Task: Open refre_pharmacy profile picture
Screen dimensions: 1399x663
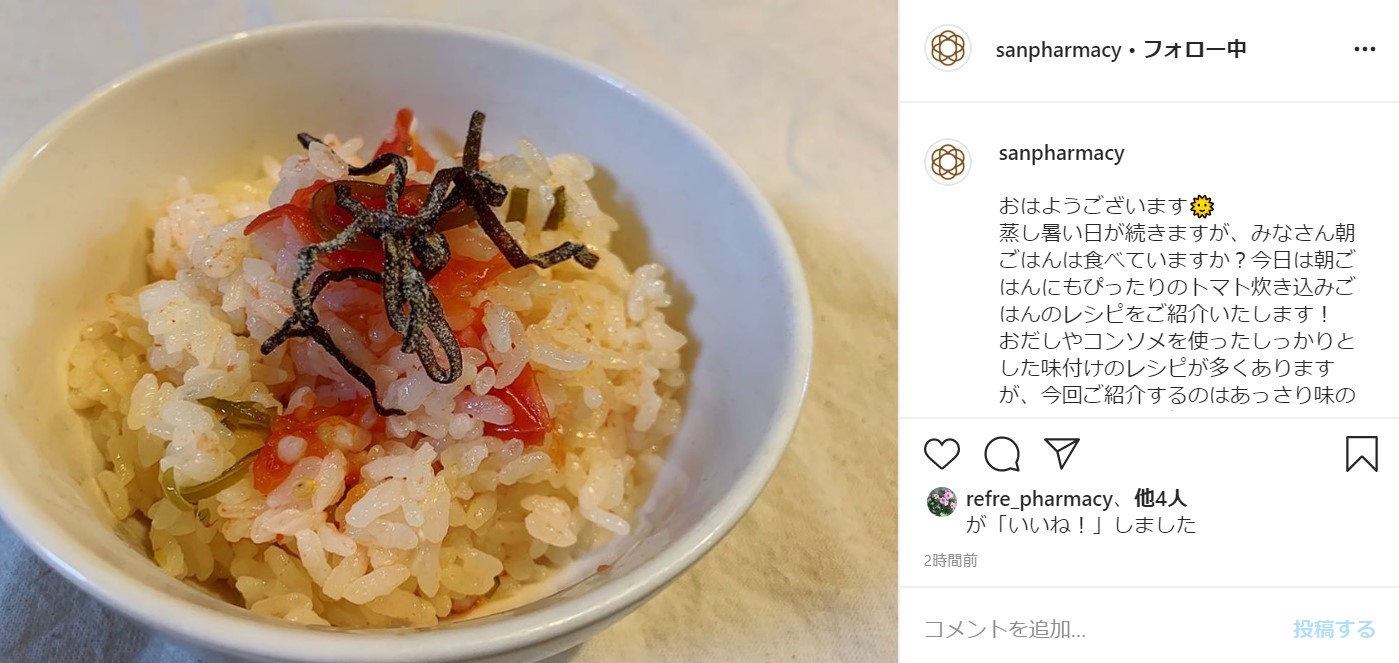Action: [941, 501]
